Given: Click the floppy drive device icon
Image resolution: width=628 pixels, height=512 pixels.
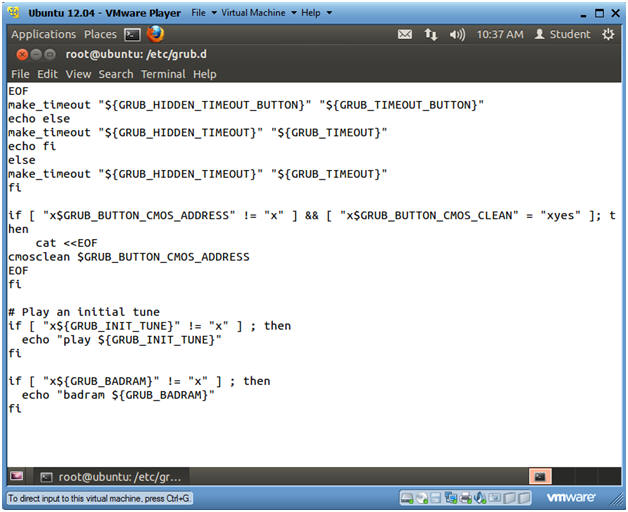Looking at the screenshot, I should (x=436, y=498).
